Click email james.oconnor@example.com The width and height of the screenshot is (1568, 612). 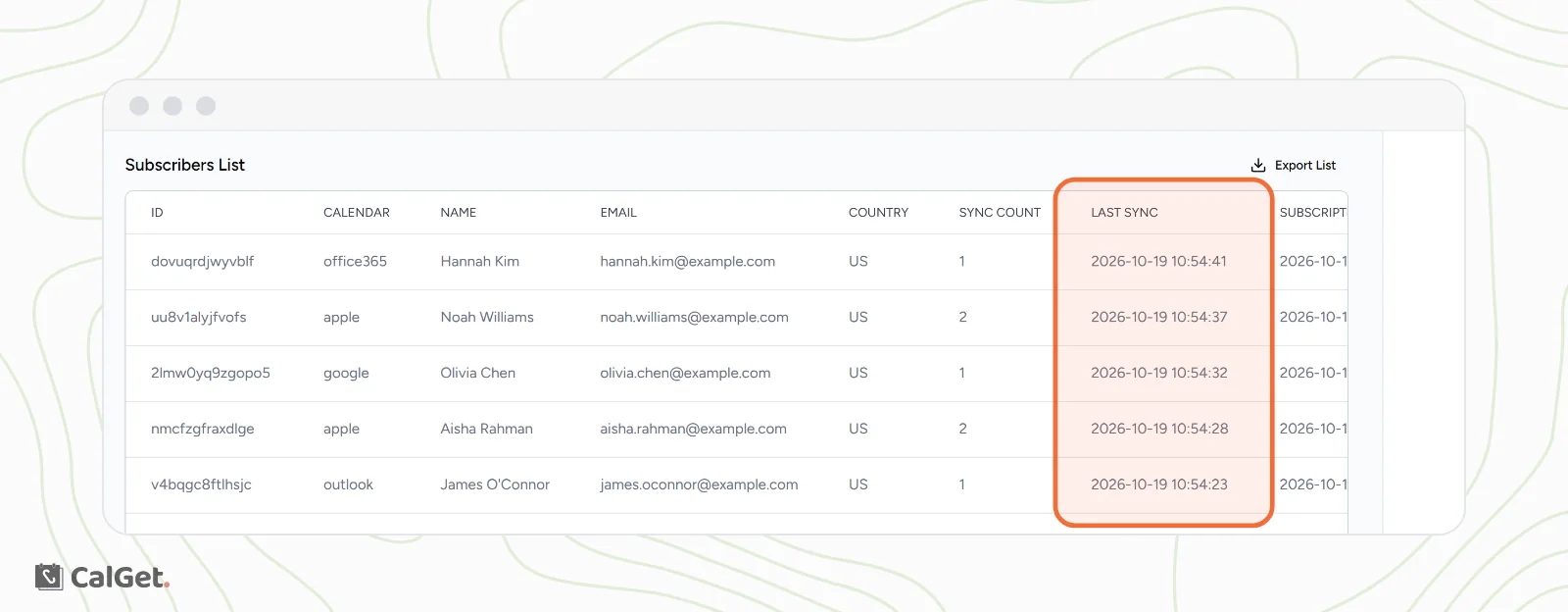699,485
